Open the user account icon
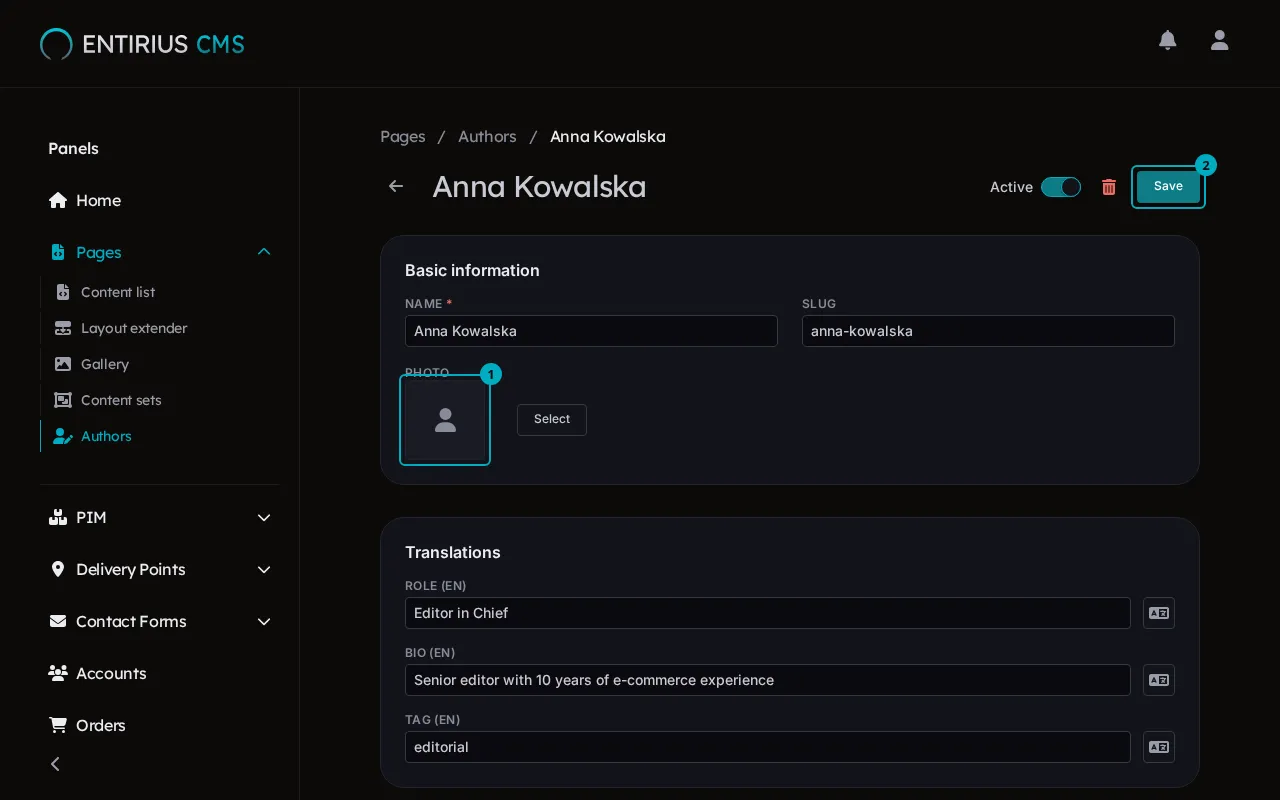This screenshot has width=1280, height=800. [x=1219, y=40]
